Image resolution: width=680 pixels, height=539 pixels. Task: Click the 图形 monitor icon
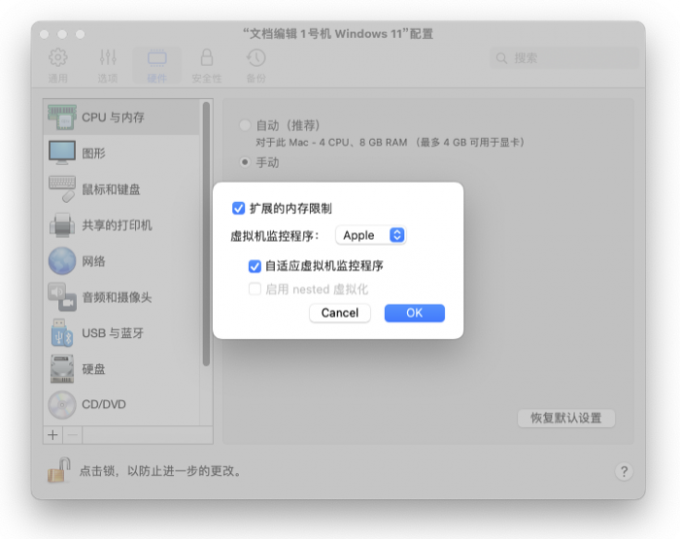[62, 153]
